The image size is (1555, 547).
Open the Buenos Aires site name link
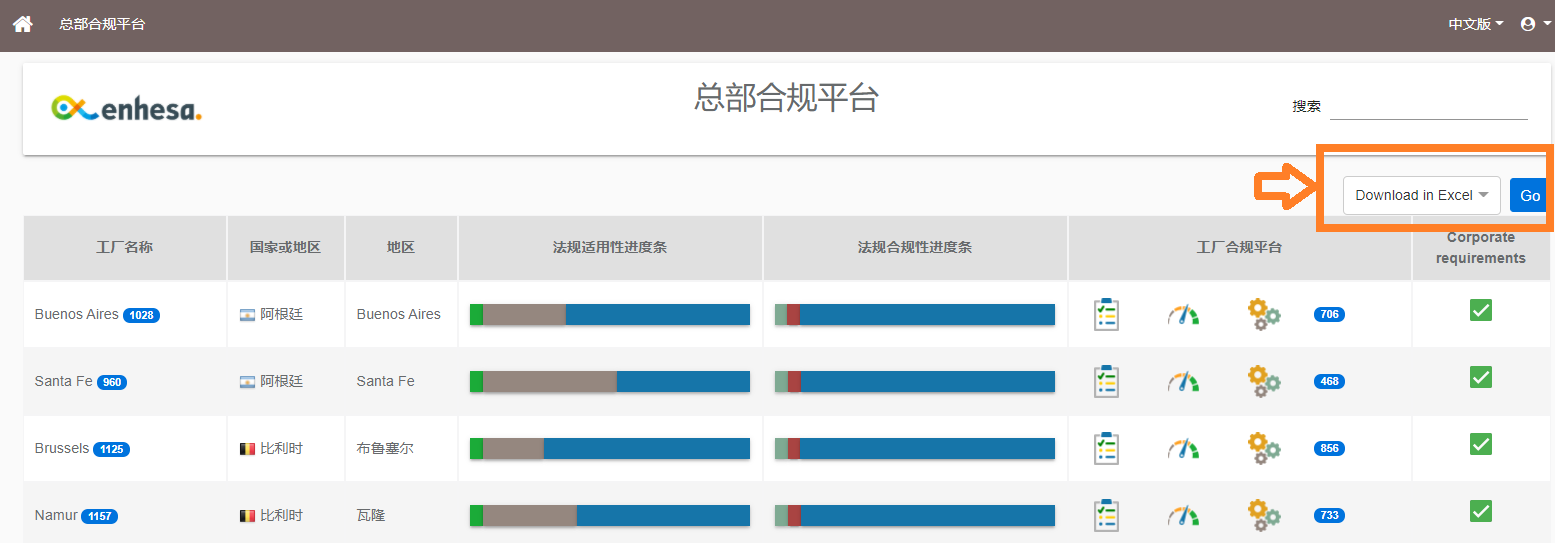pyautogui.click(x=77, y=314)
